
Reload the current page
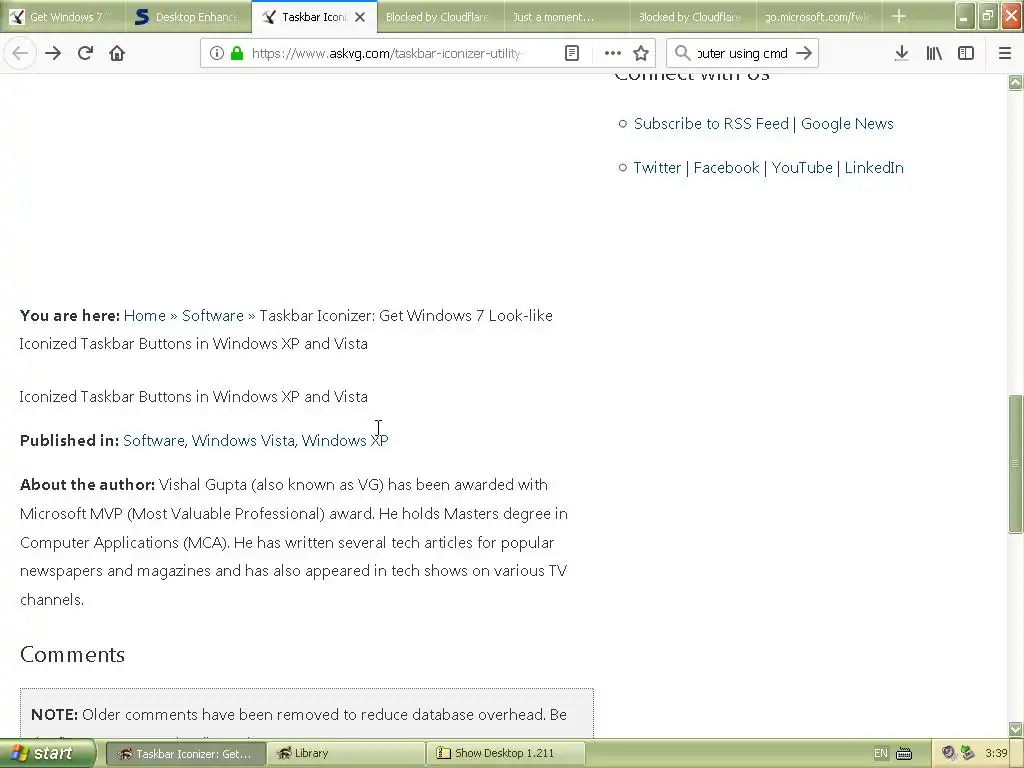coord(85,53)
